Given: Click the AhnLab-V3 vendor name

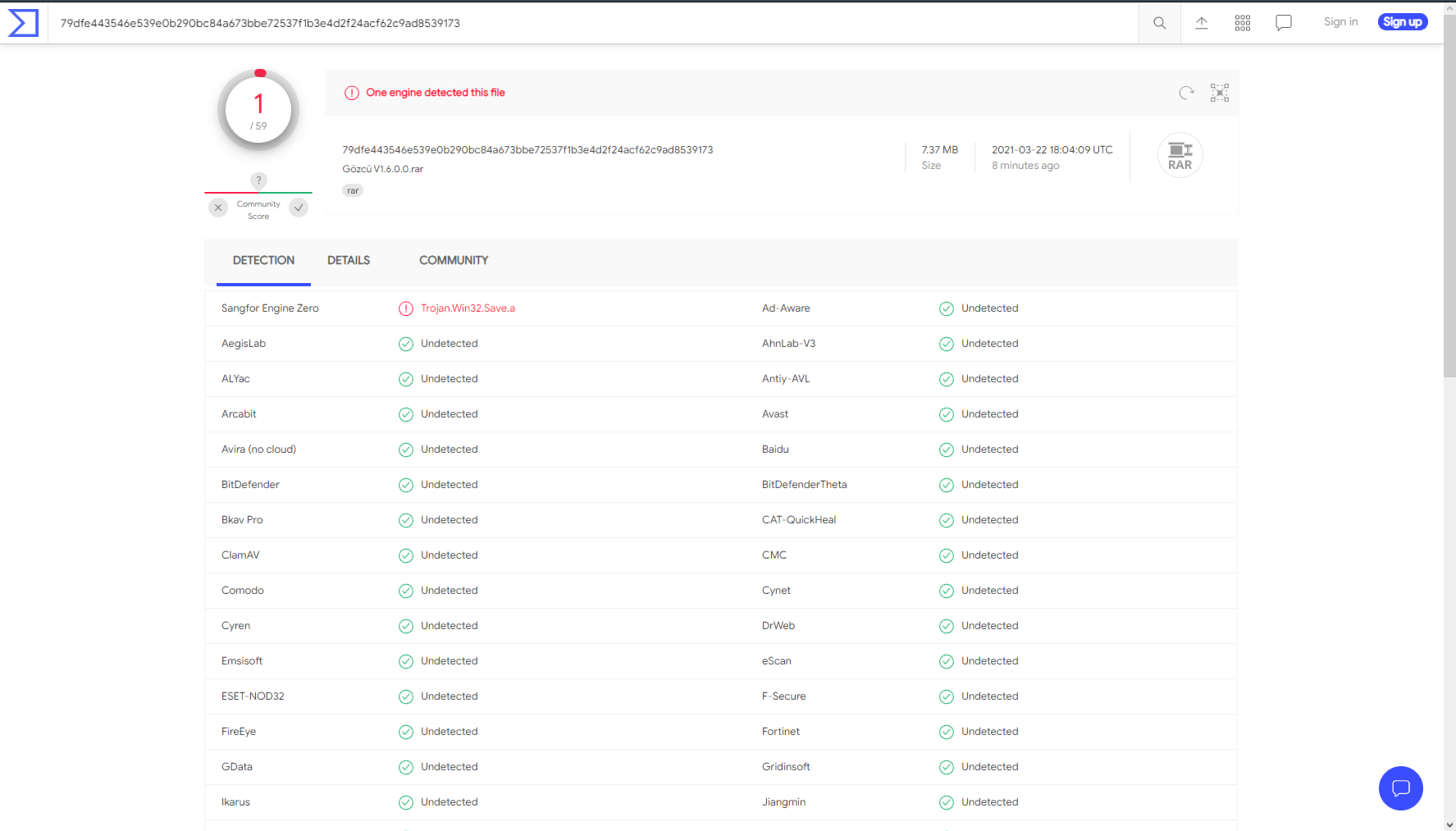Looking at the screenshot, I should coord(788,344).
